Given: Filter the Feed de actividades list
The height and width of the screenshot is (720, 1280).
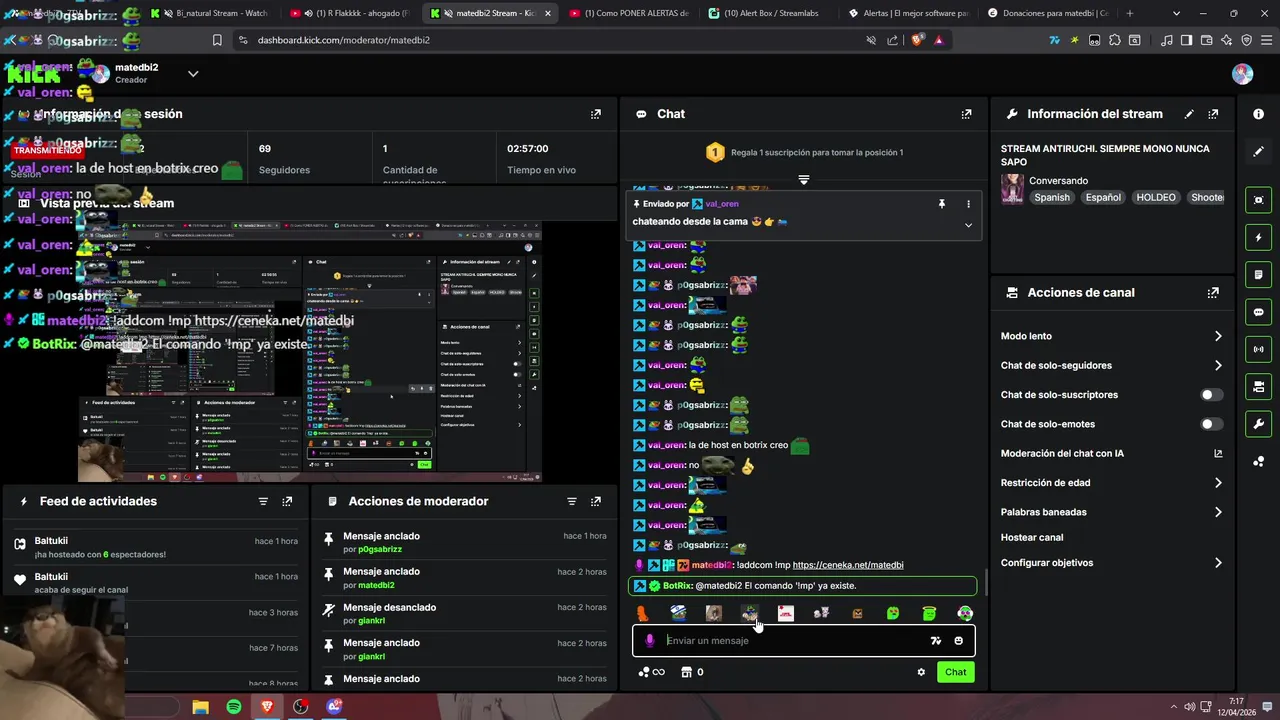Looking at the screenshot, I should pos(263,501).
